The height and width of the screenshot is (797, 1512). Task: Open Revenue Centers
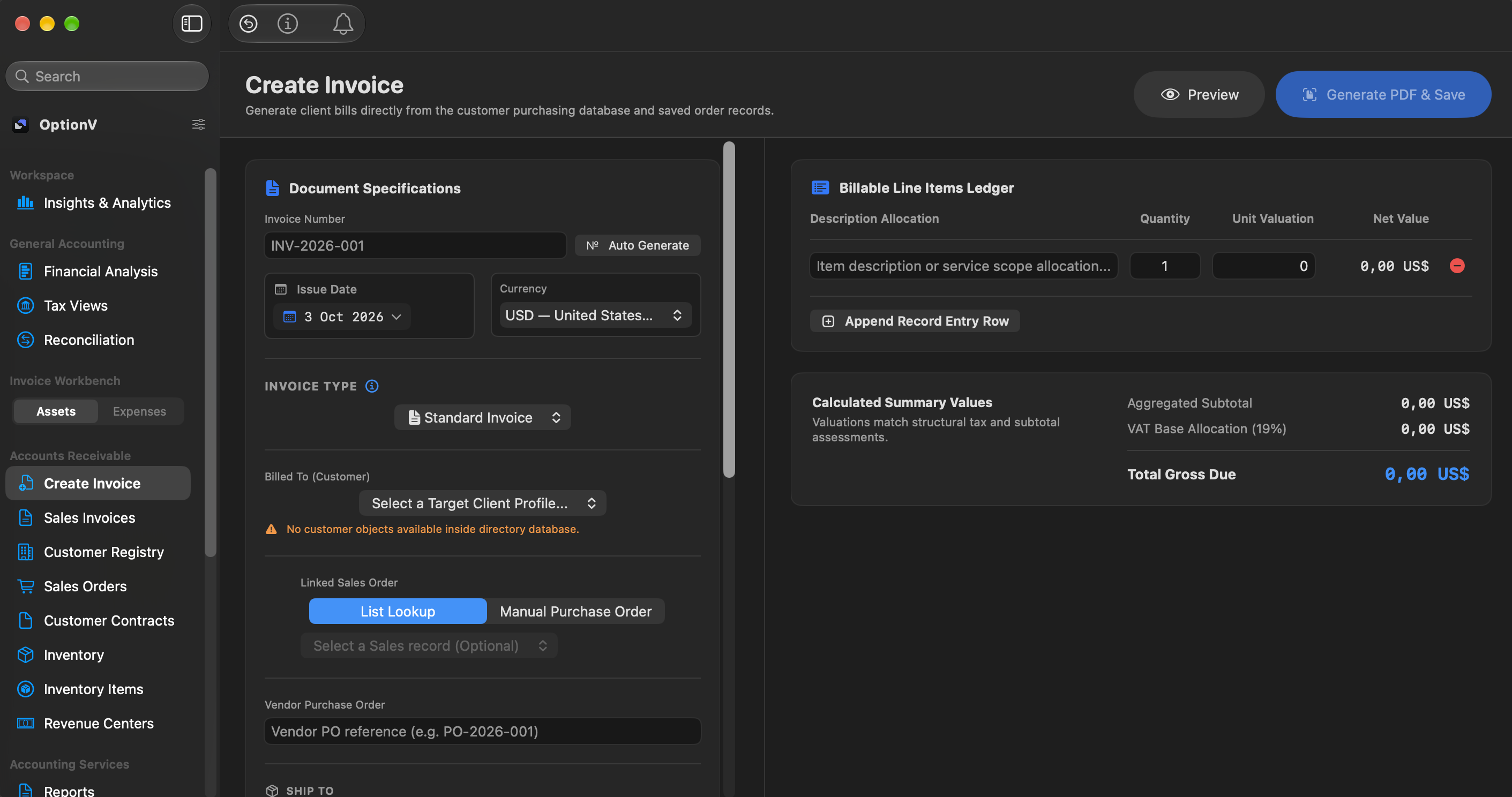pos(98,724)
